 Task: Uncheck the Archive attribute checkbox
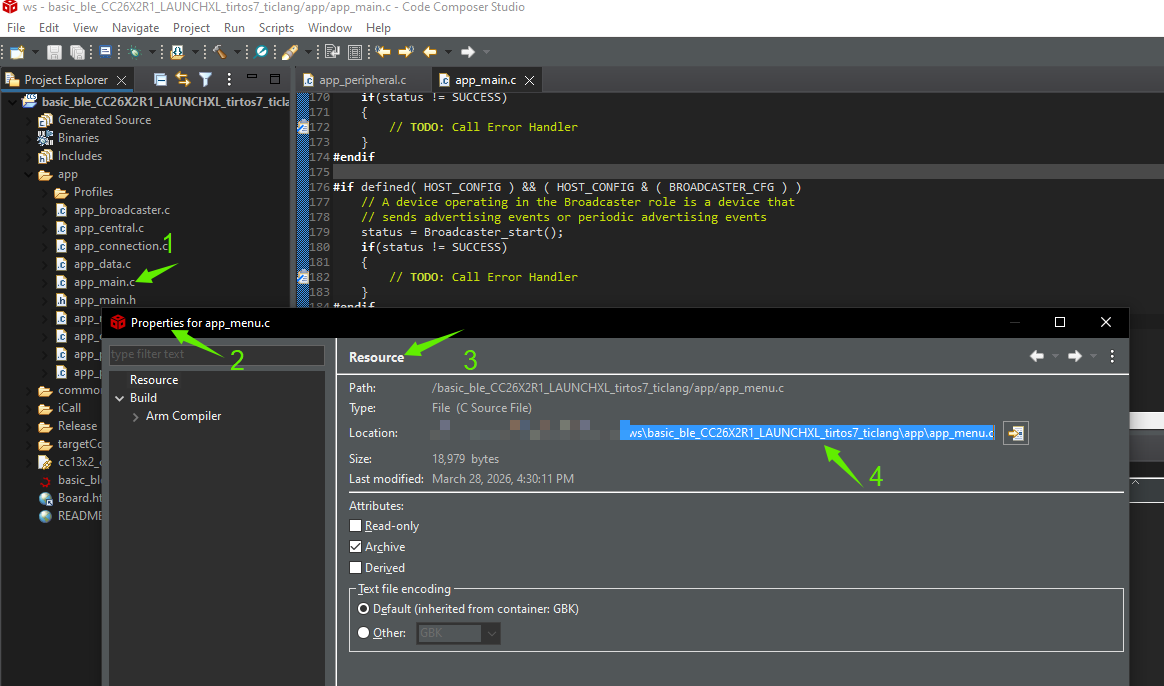356,546
